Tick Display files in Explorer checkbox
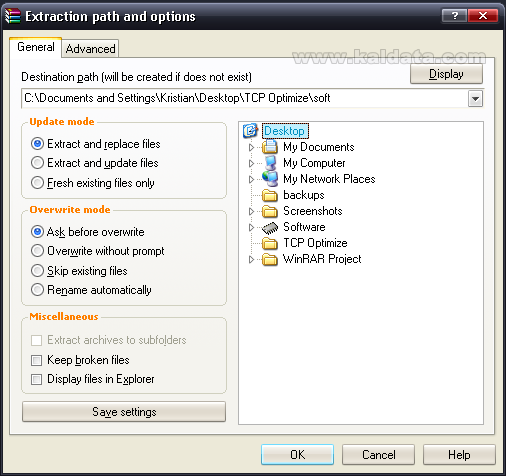 36,379
